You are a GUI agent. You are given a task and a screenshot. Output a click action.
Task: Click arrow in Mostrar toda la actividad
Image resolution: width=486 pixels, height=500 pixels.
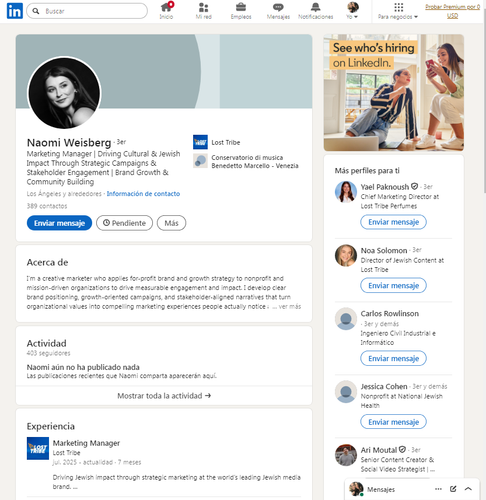[208, 395]
